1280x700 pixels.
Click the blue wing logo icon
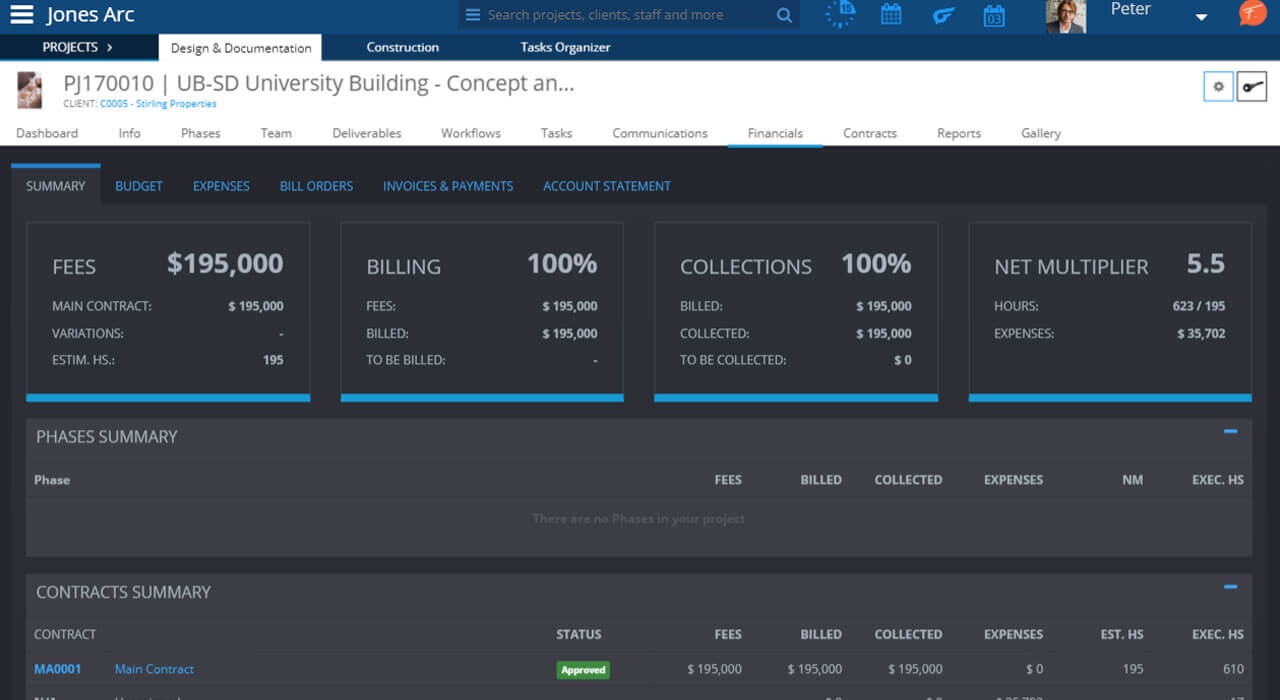click(943, 15)
